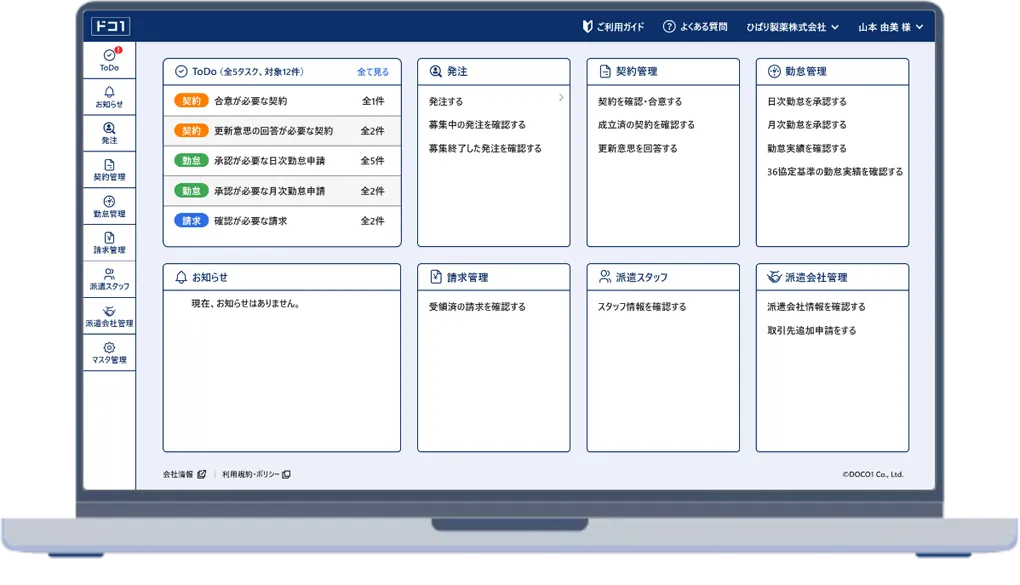This screenshot has height=585, width=1020.
Task: Click 日次勤怠を承認する in 勤怠管理 card
Action: (x=806, y=101)
